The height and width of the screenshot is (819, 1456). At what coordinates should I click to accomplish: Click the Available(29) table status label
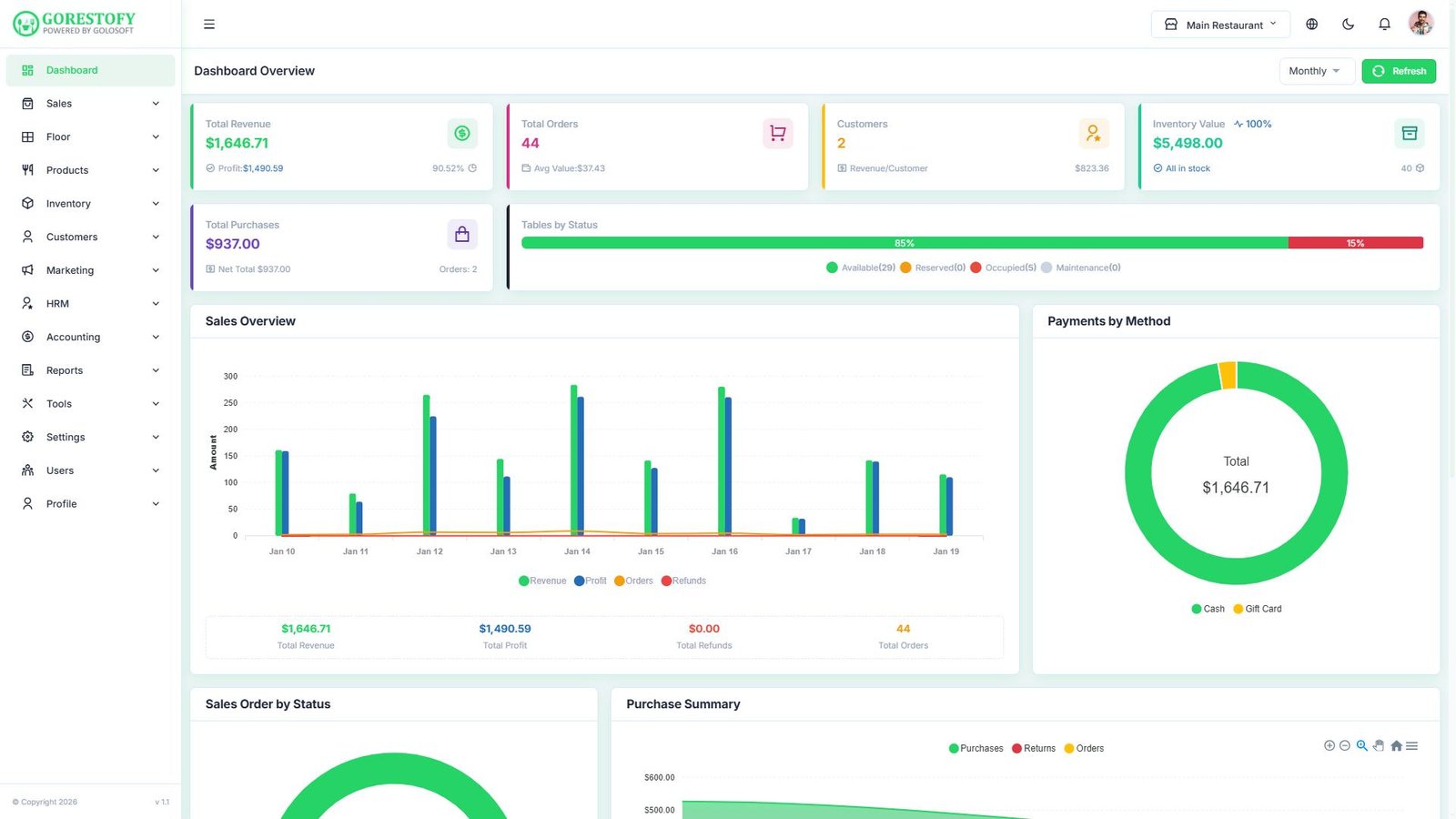click(x=868, y=268)
